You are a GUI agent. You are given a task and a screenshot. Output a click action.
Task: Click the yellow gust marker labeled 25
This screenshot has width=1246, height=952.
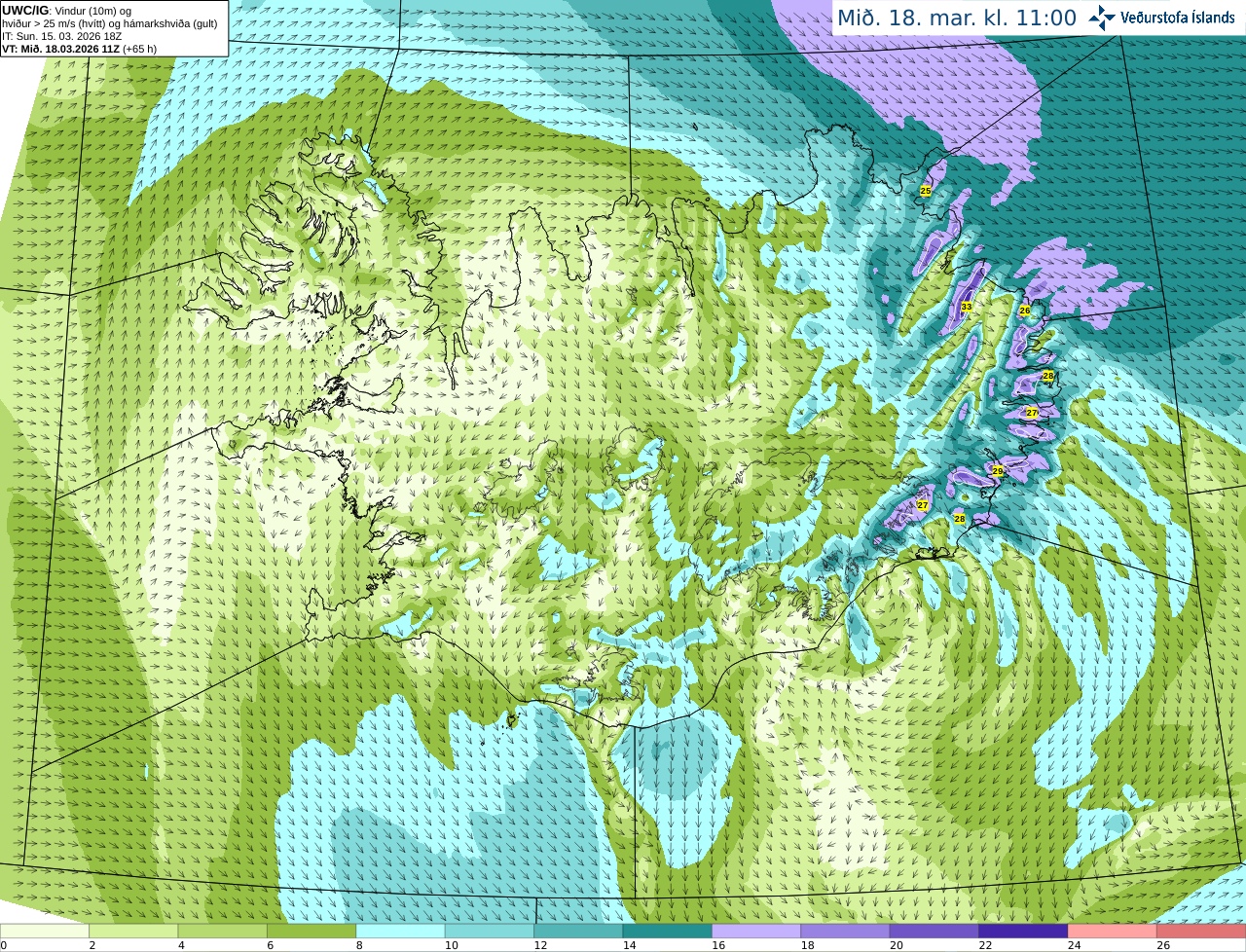[x=926, y=191]
